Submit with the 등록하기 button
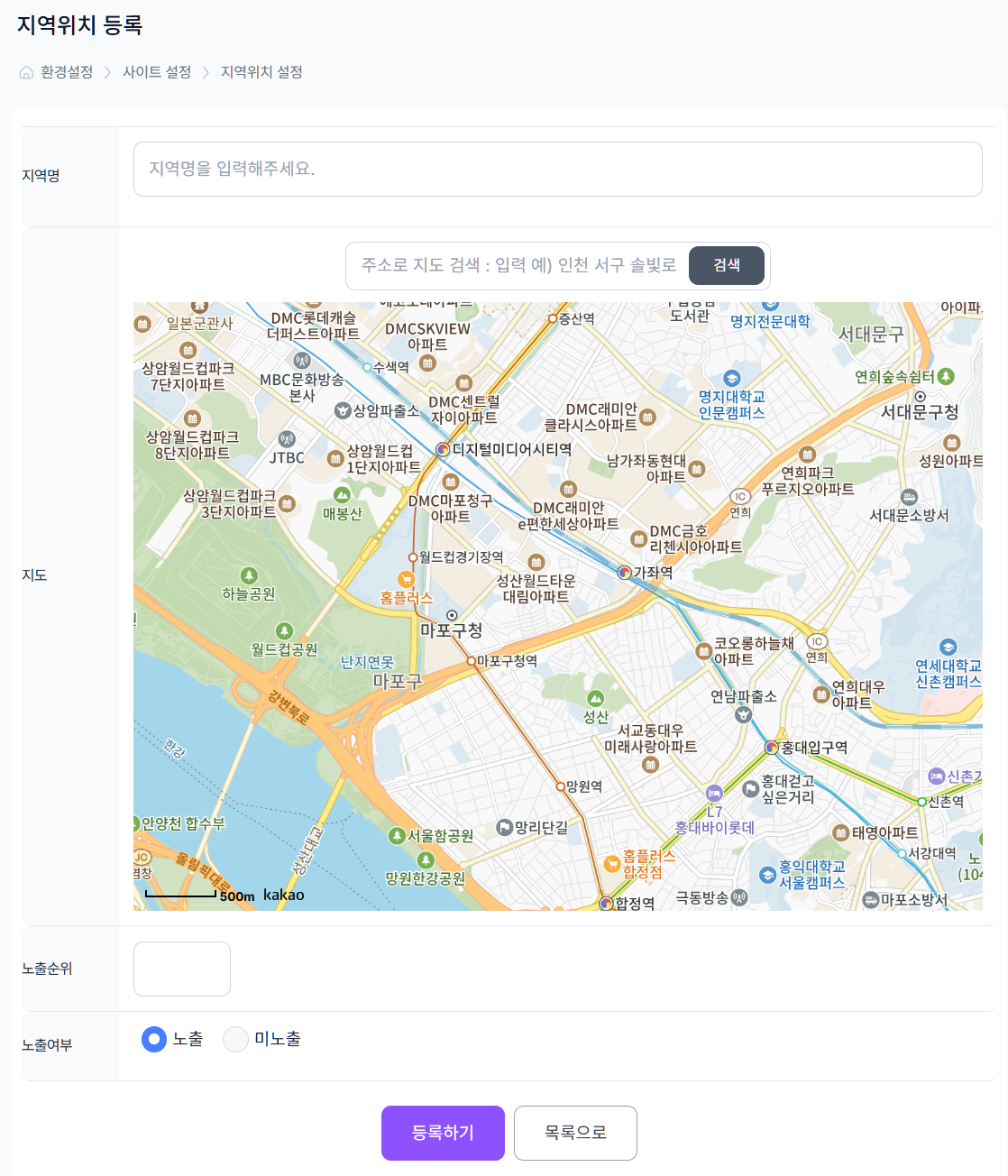Screen dimensions: 1008x1176 coord(443,1133)
